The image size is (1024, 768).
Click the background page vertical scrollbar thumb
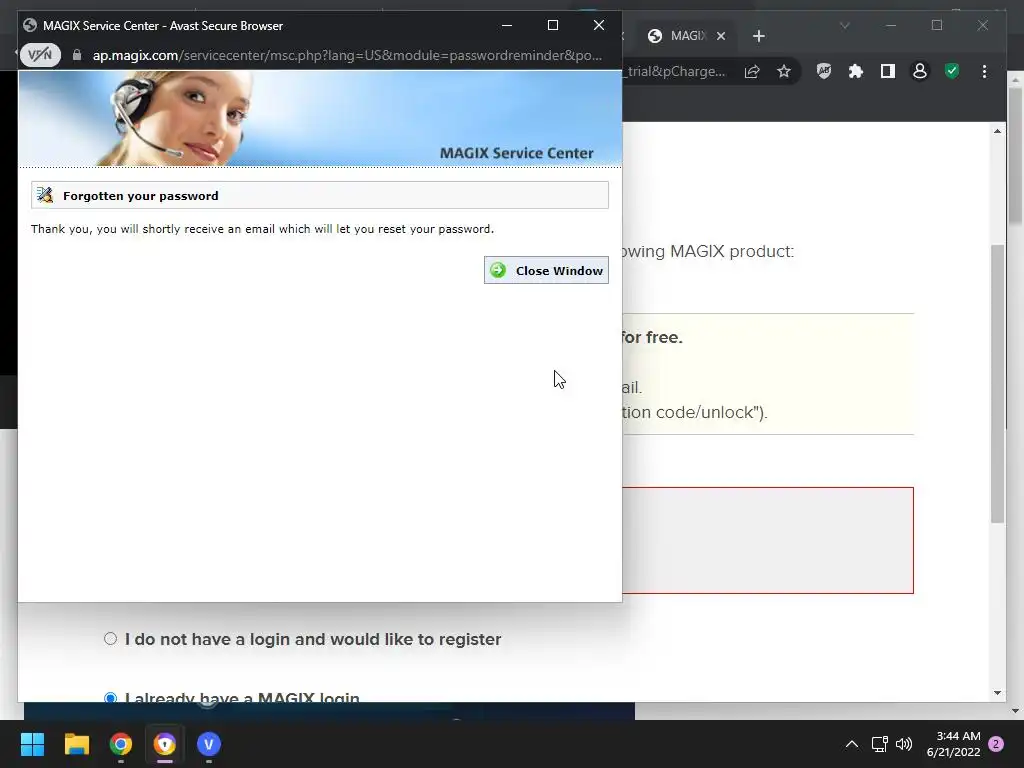[x=997, y=383]
